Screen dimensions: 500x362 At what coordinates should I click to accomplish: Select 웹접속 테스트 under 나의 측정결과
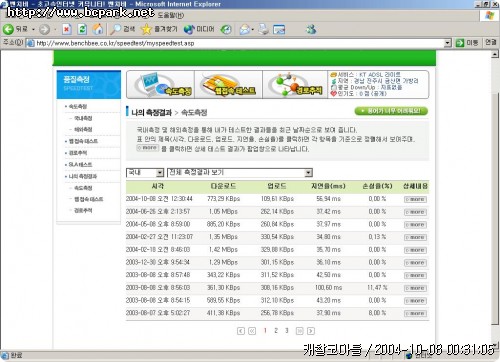coord(88,199)
